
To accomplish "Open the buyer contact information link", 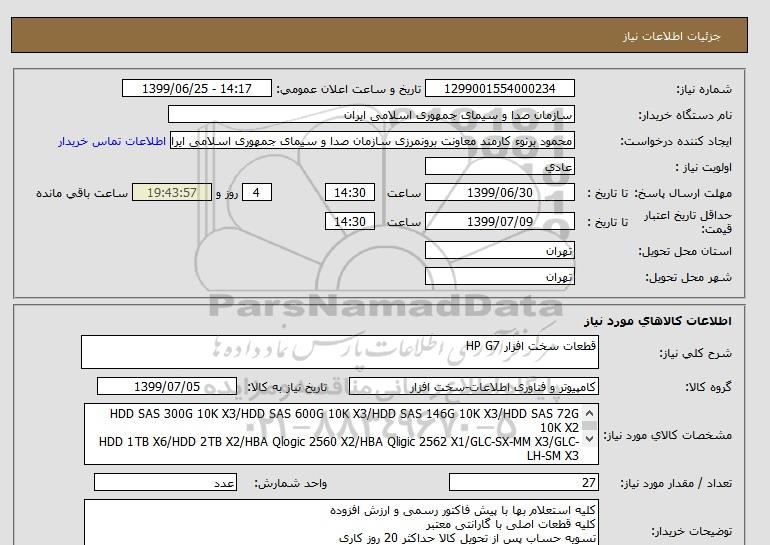I will coord(112,141).
